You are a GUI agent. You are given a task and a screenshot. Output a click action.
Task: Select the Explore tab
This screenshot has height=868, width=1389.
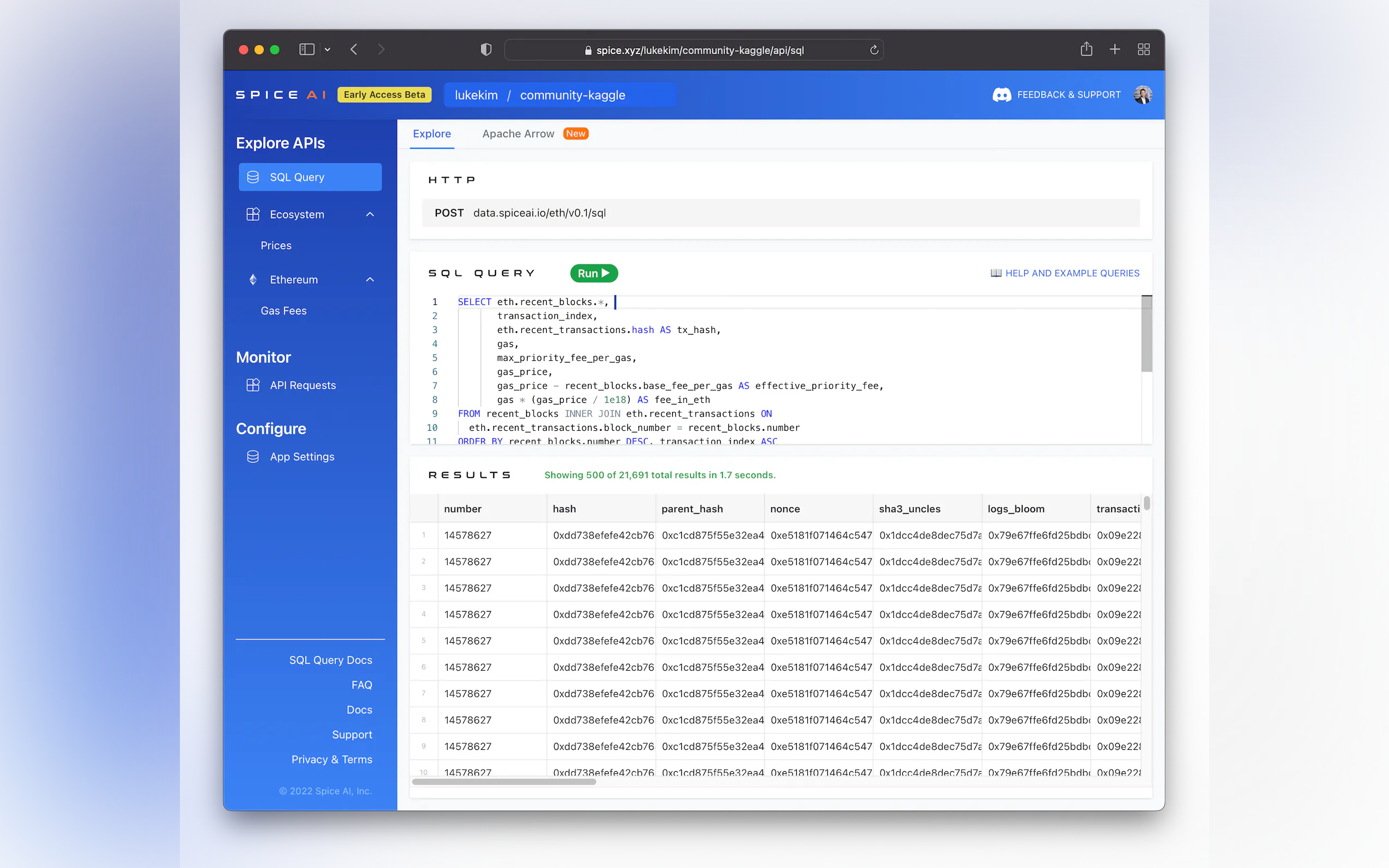[432, 134]
